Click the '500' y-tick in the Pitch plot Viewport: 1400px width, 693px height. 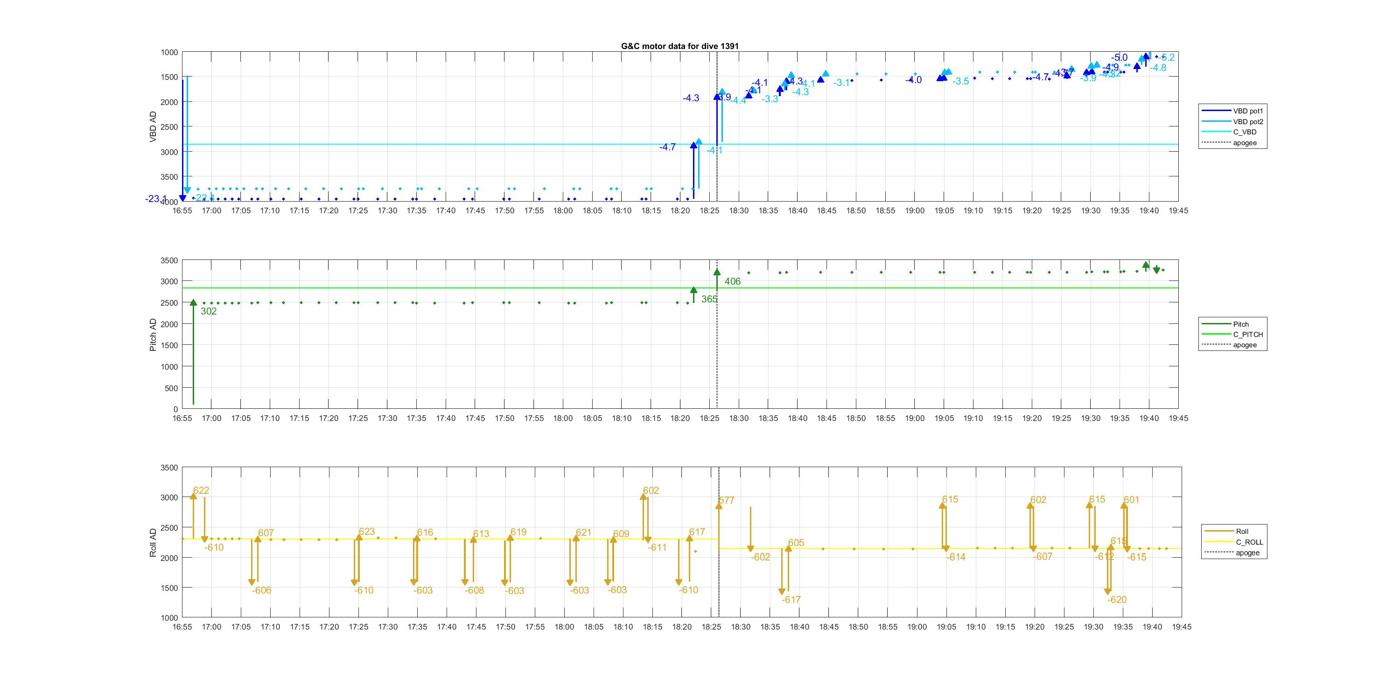[171, 388]
